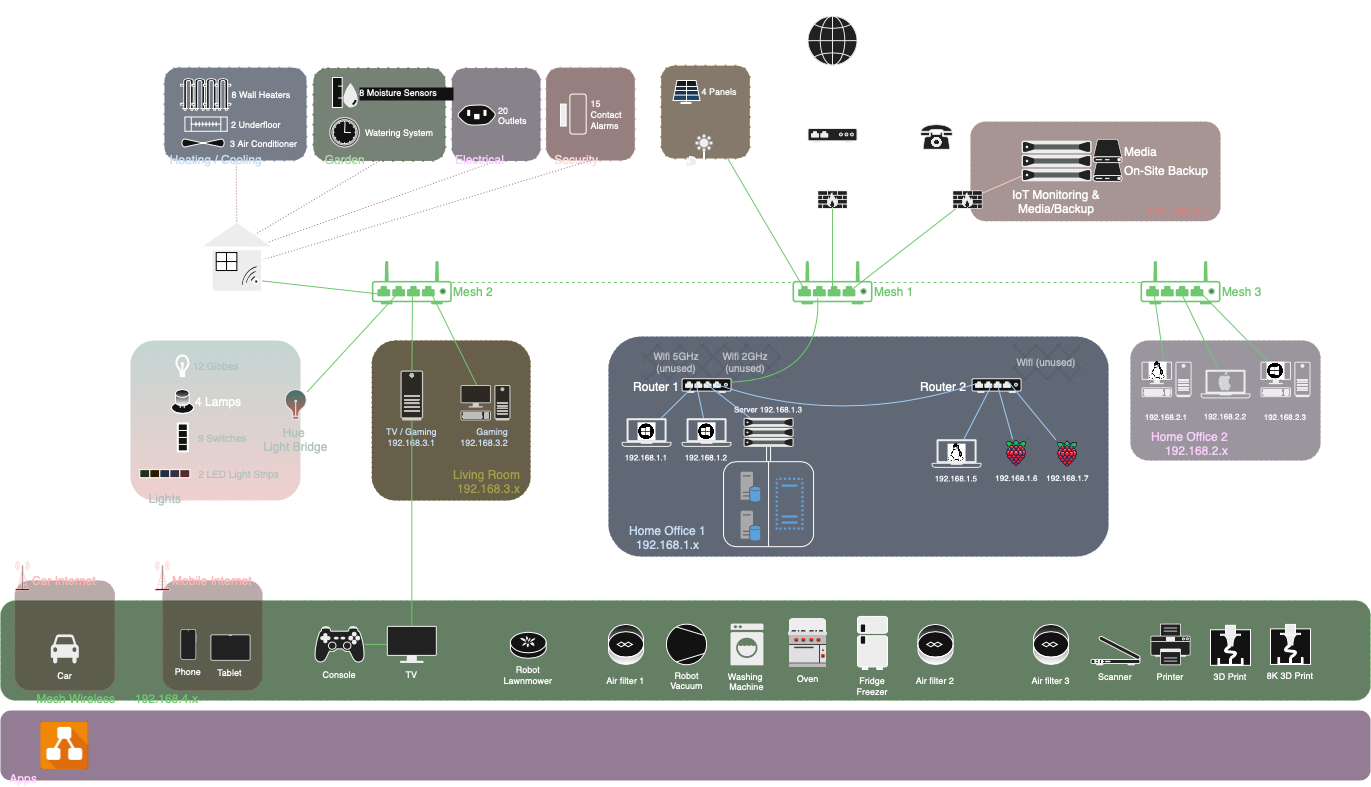Select the Router 1 switch icon
This screenshot has width=1371, height=787.
coord(707,385)
